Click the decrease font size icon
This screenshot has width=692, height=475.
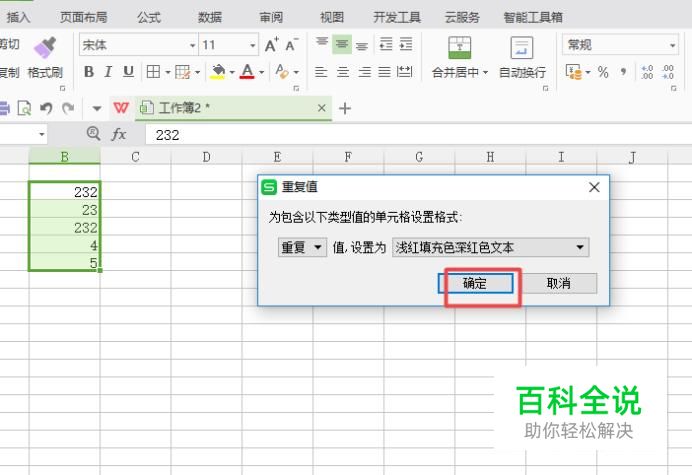(x=292, y=45)
